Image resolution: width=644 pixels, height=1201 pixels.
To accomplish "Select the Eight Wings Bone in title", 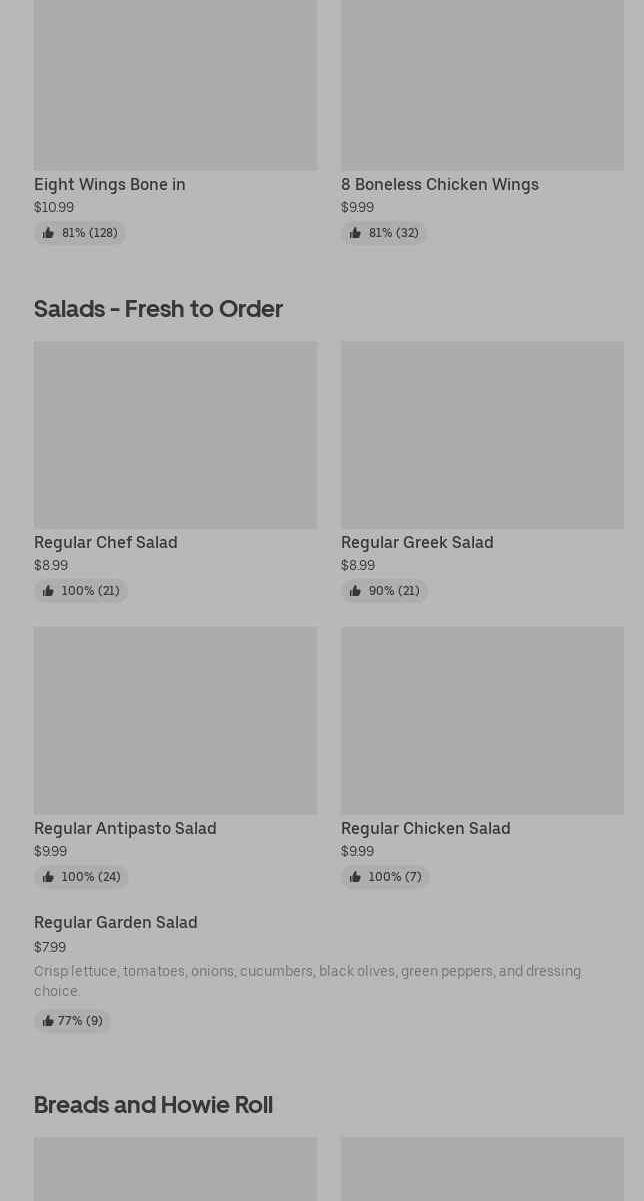I will tap(110, 184).
